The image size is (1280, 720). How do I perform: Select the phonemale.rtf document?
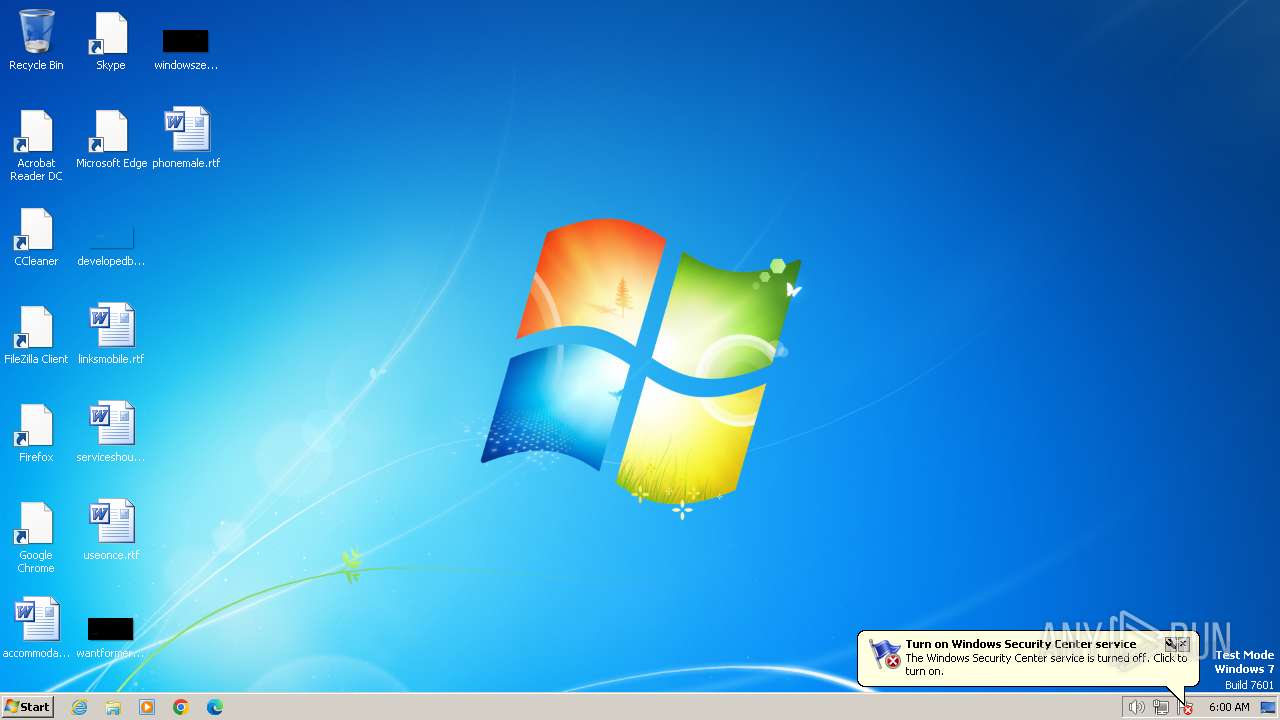186,139
